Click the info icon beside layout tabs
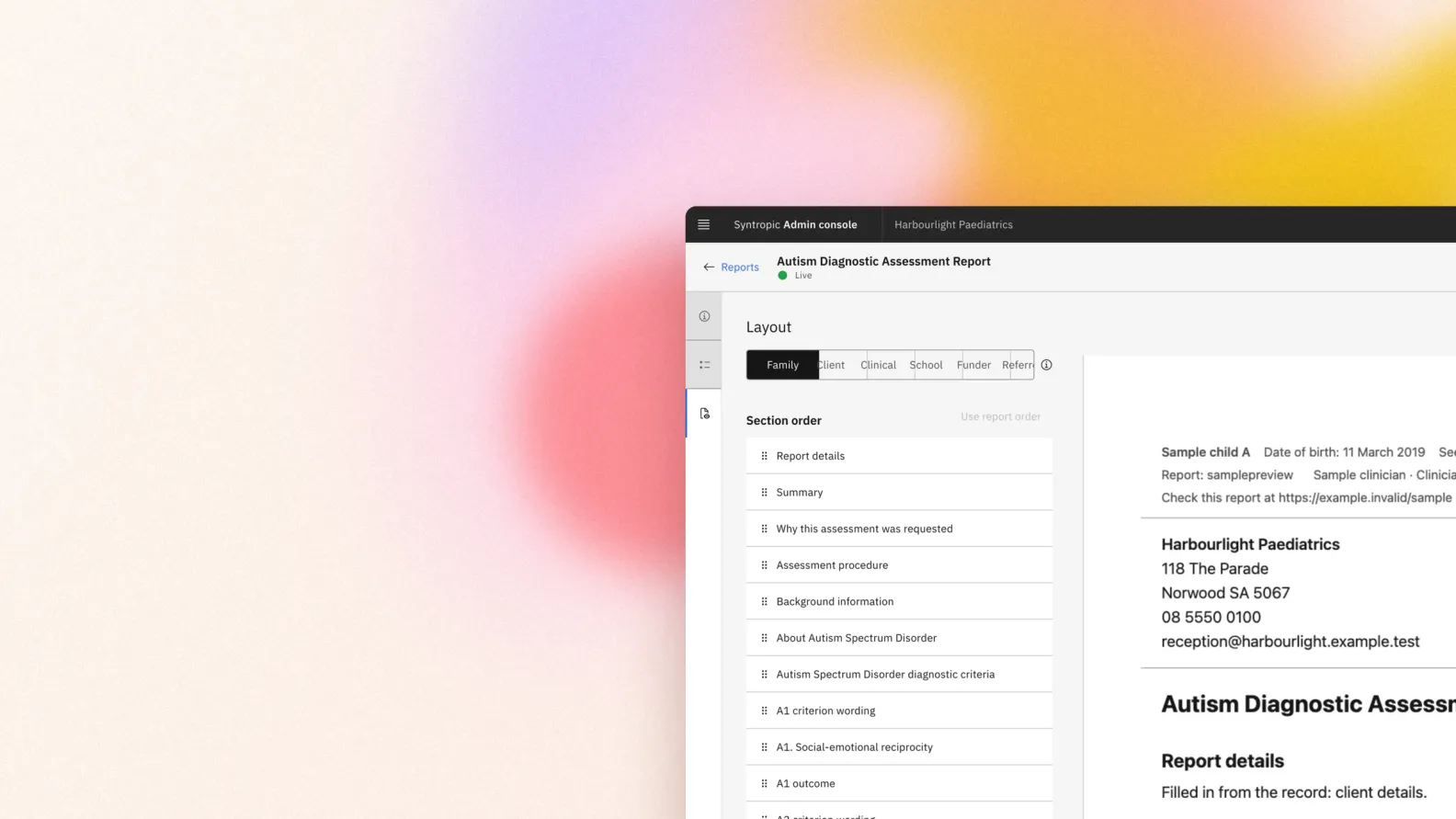1456x819 pixels. click(1046, 365)
